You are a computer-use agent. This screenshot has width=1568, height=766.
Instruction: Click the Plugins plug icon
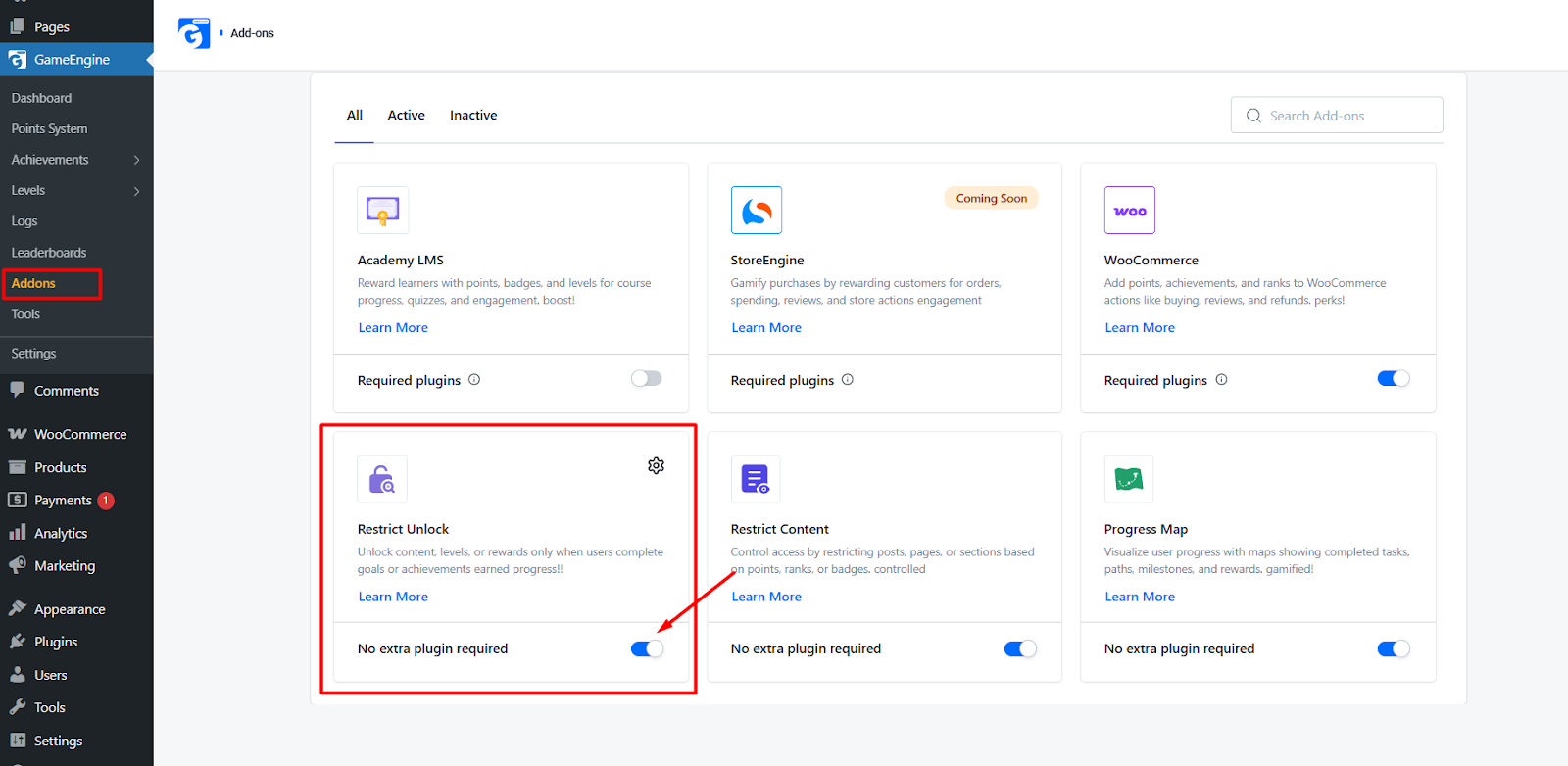(18, 642)
